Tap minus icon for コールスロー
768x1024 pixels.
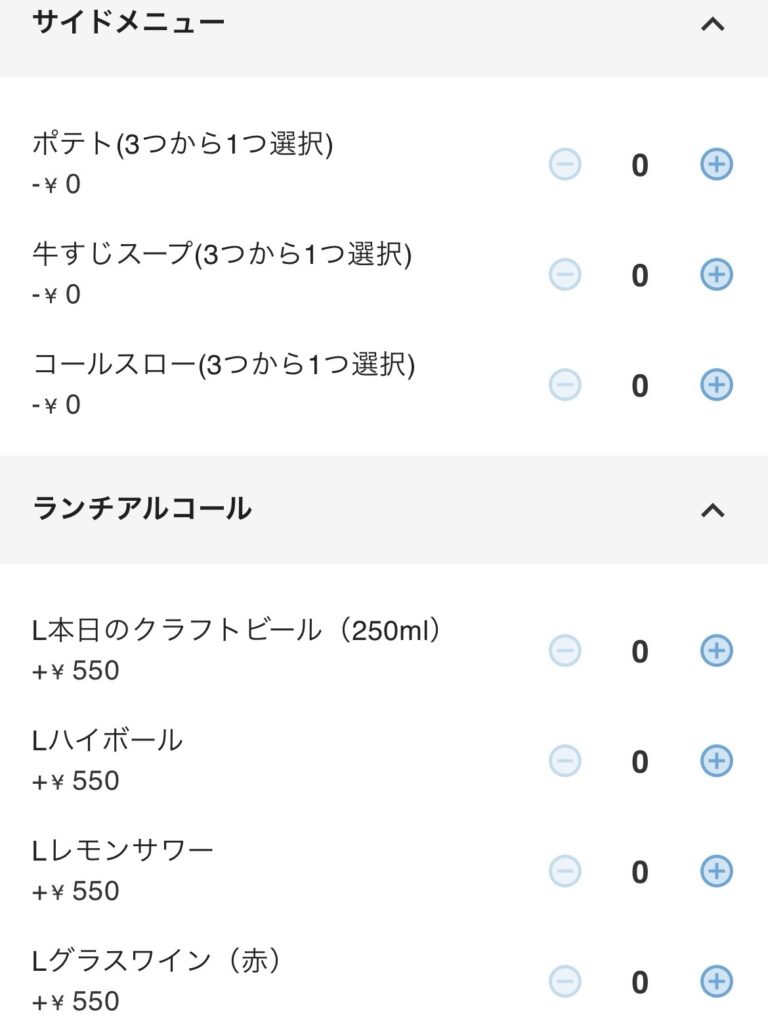(x=565, y=385)
